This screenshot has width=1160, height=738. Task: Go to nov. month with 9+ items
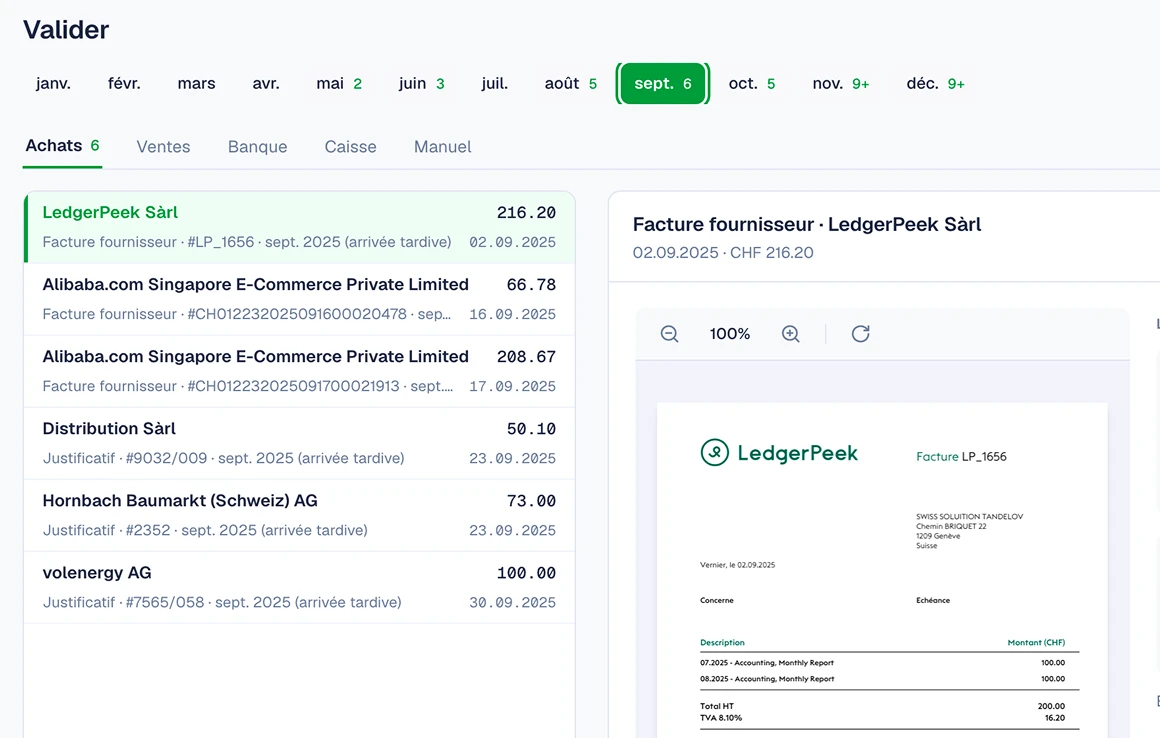tap(840, 84)
